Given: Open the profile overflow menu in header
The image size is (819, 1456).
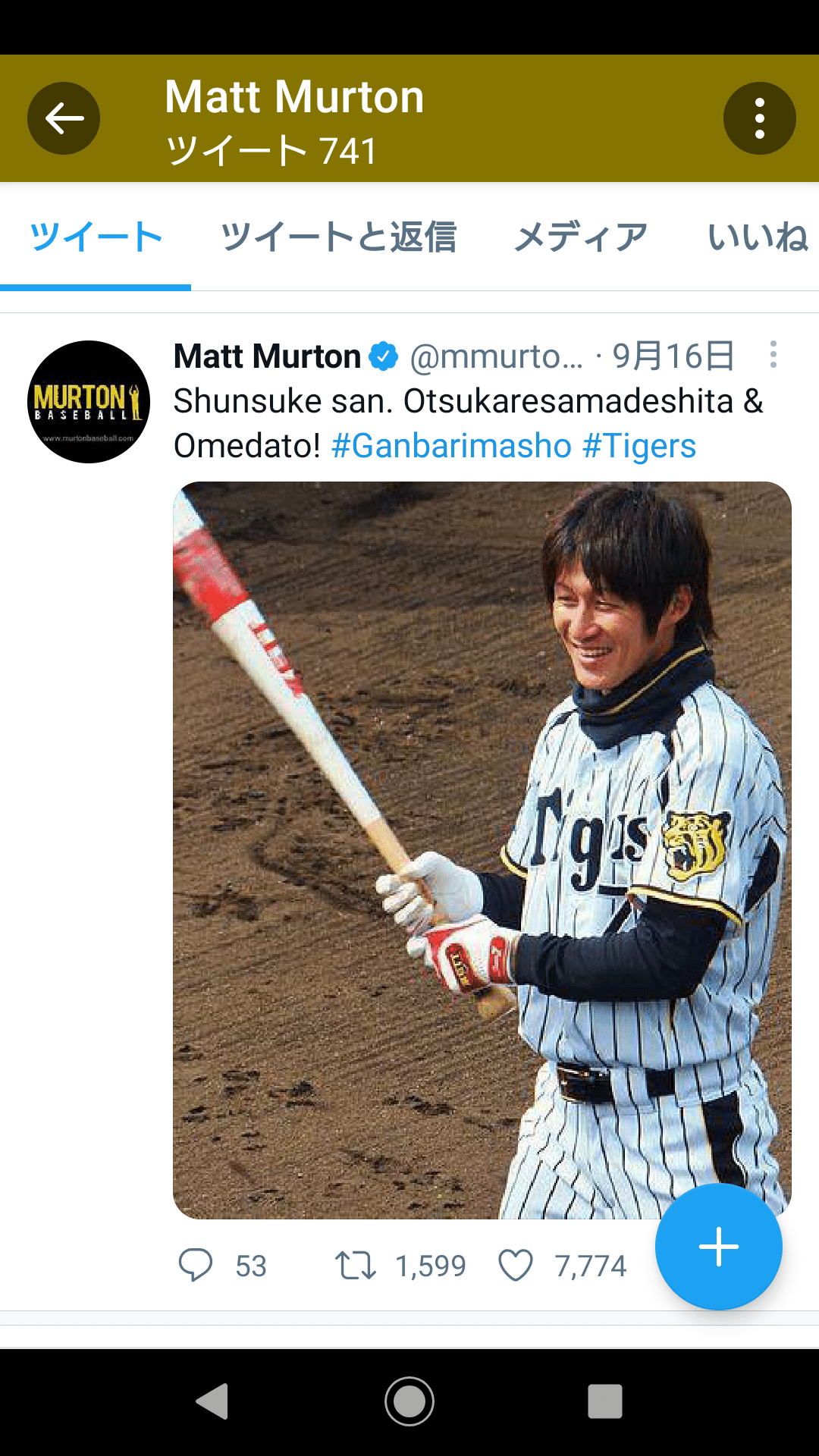Looking at the screenshot, I should 759,118.
